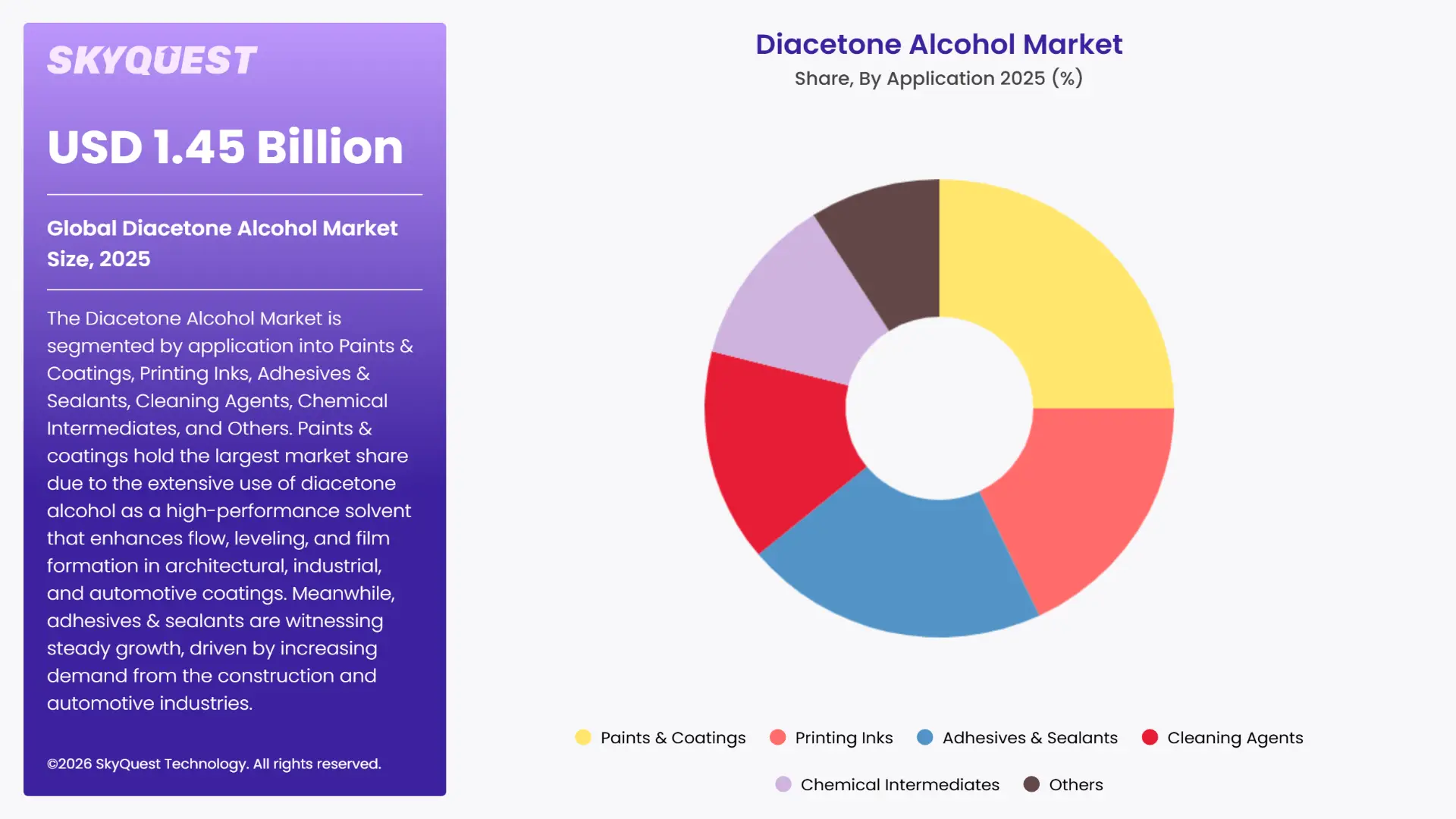Screen dimensions: 1456x819
Task: Click the Diacetone Alcohol Market chart title
Action: (x=939, y=44)
